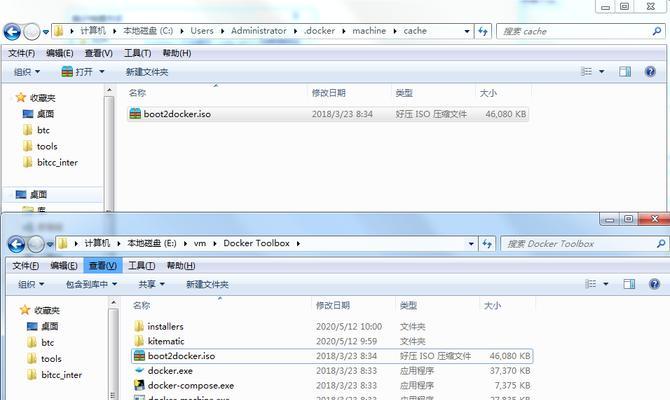Click Back arrow in cache window
The image size is (670, 400).
12,32
